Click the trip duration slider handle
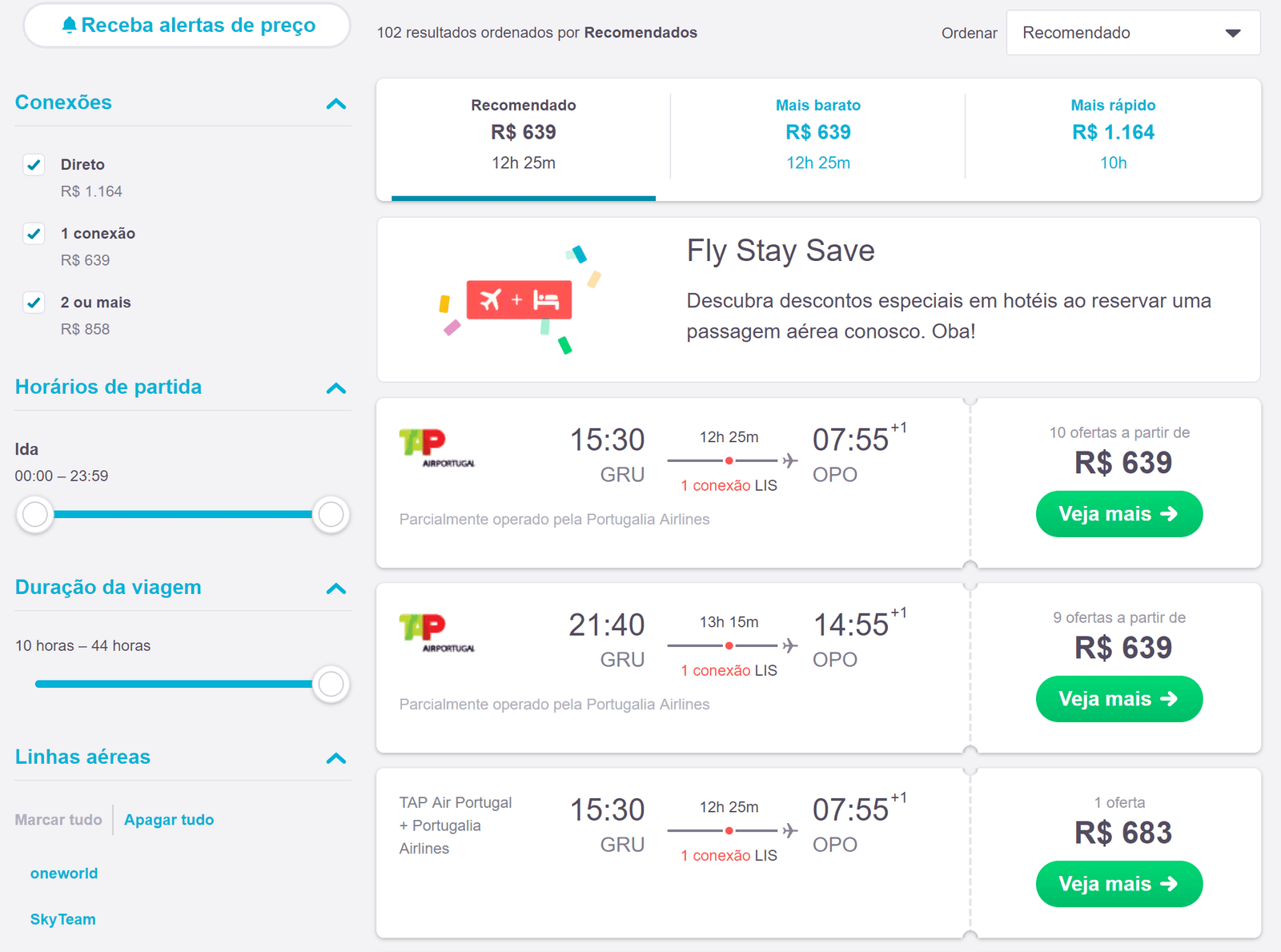 click(331, 685)
